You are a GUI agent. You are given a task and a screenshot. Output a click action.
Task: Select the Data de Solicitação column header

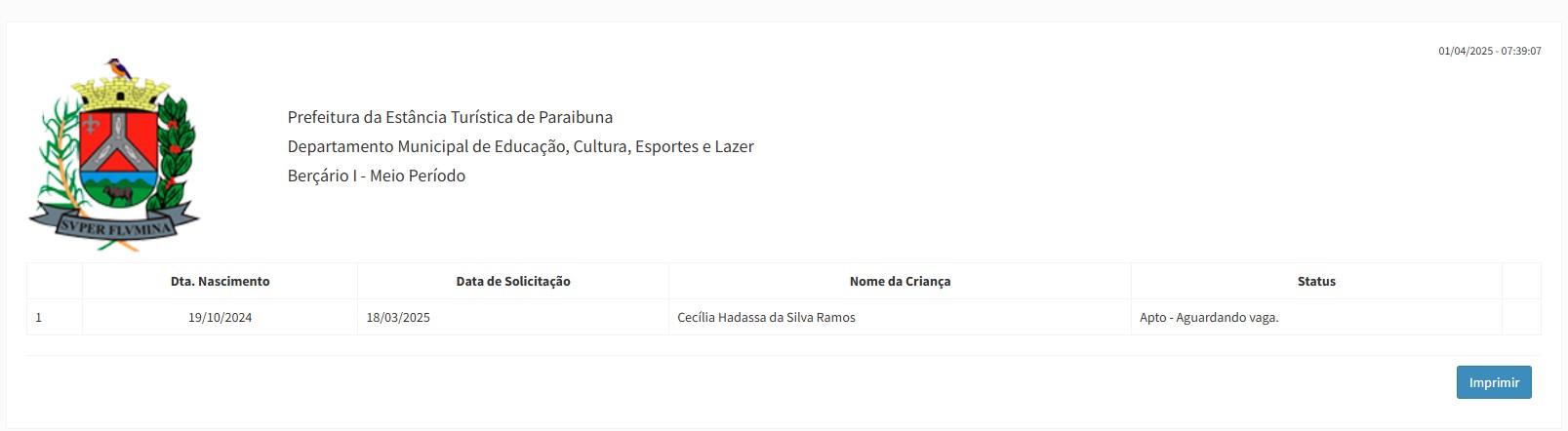pyautogui.click(x=513, y=281)
